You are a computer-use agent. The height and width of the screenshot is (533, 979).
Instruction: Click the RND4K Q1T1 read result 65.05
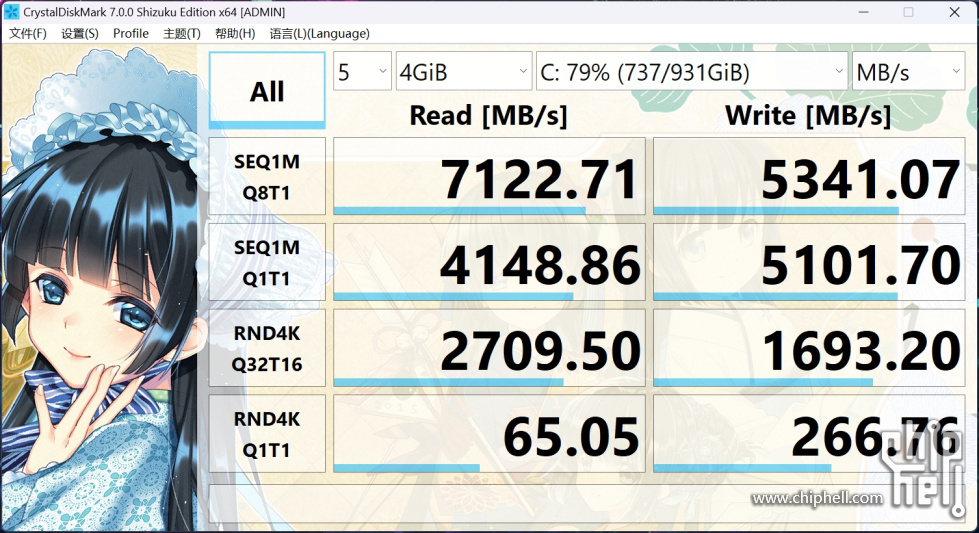pyautogui.click(x=489, y=434)
